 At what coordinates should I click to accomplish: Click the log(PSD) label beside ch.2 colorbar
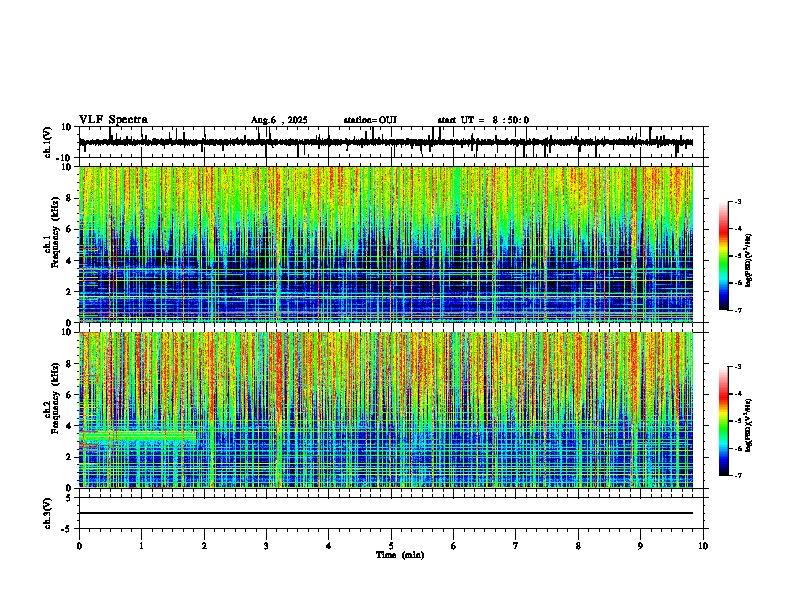tap(748, 425)
